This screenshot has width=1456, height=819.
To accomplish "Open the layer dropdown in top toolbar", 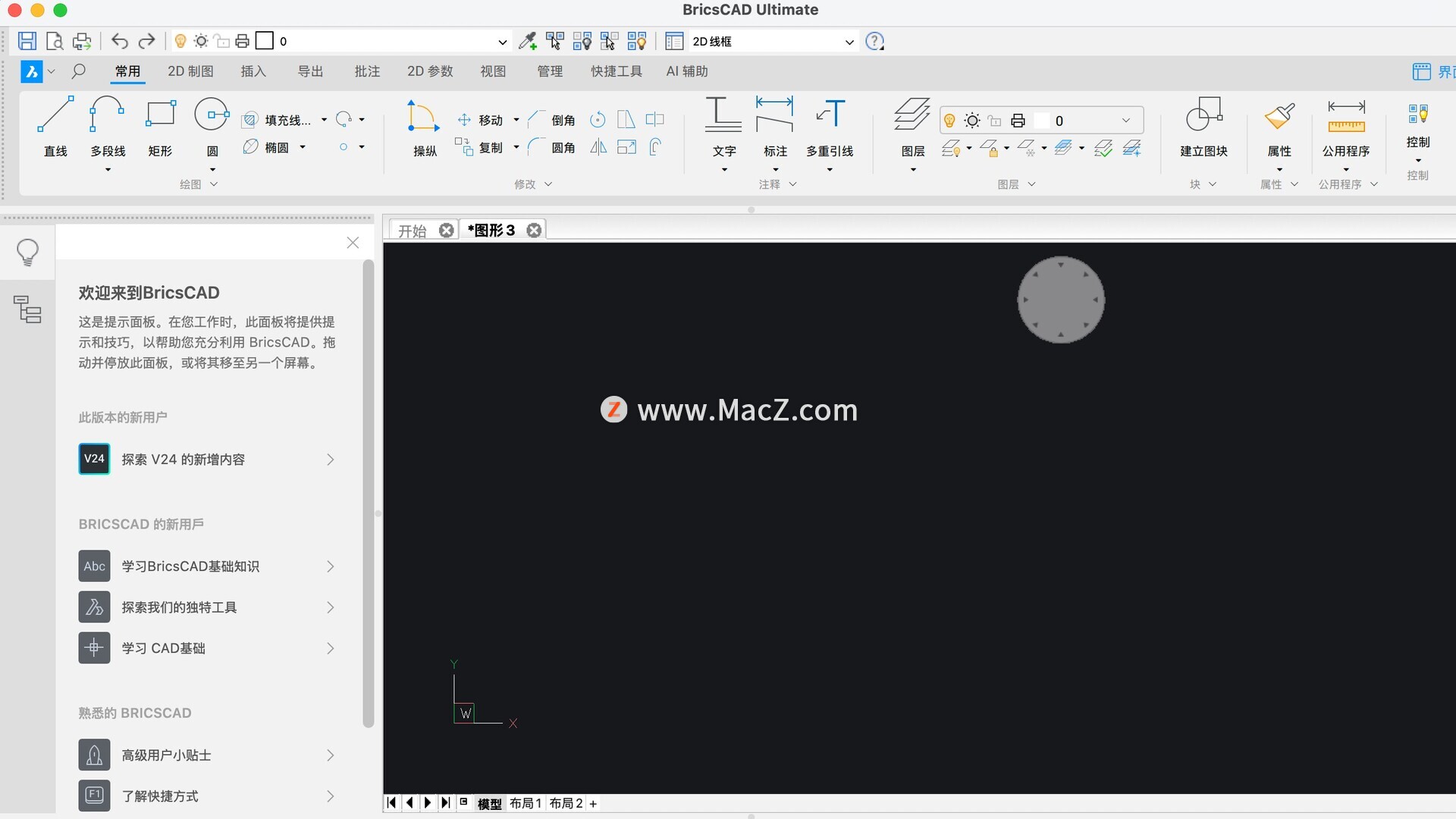I will [502, 42].
